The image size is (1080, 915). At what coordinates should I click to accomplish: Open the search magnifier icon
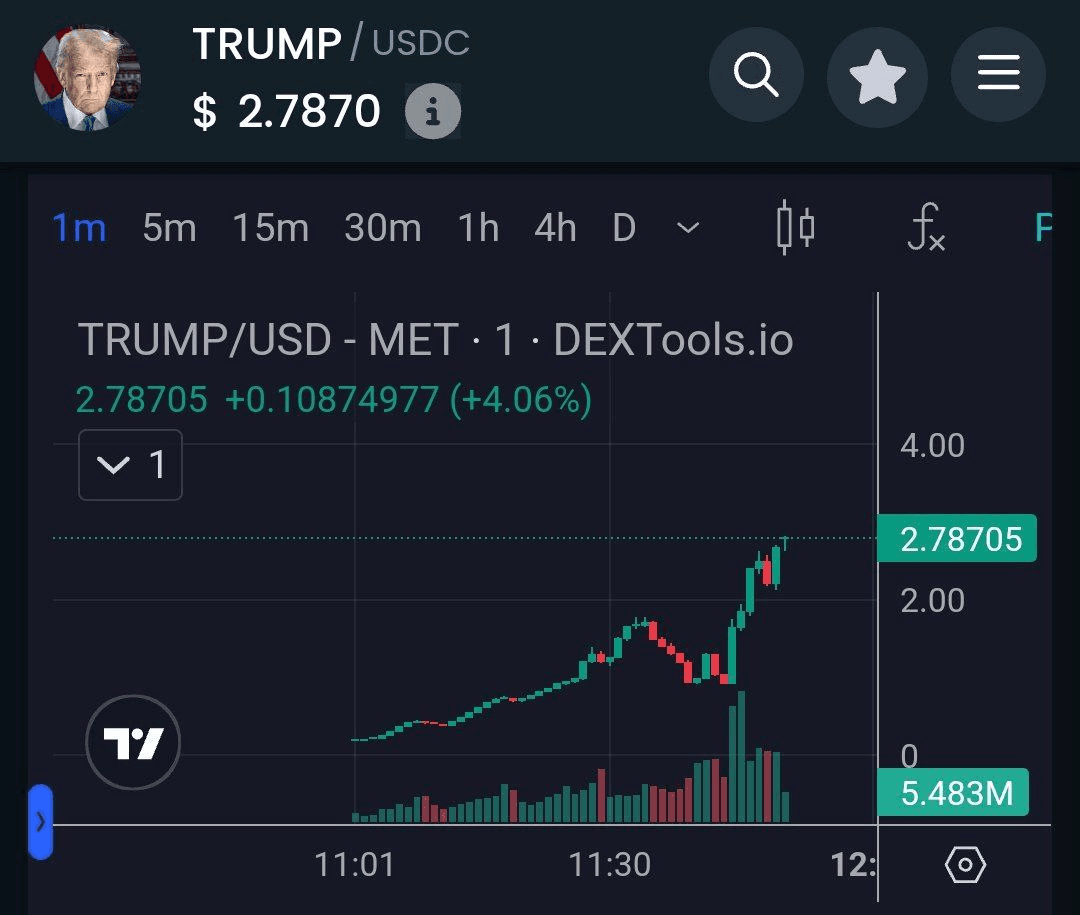point(756,75)
